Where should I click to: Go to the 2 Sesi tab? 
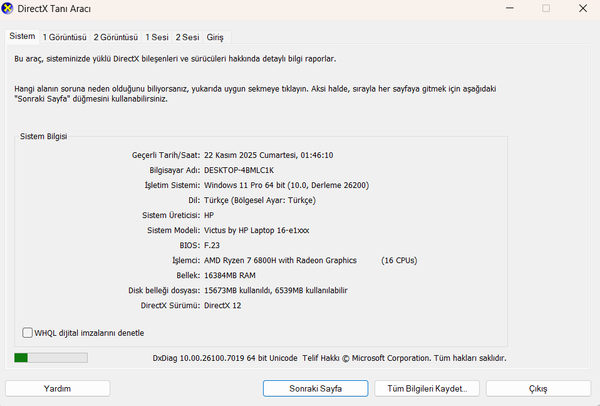[188, 37]
